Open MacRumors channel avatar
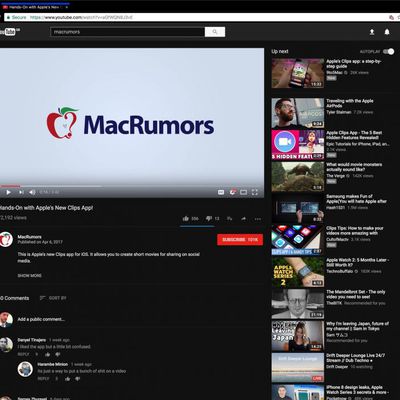 (6, 239)
